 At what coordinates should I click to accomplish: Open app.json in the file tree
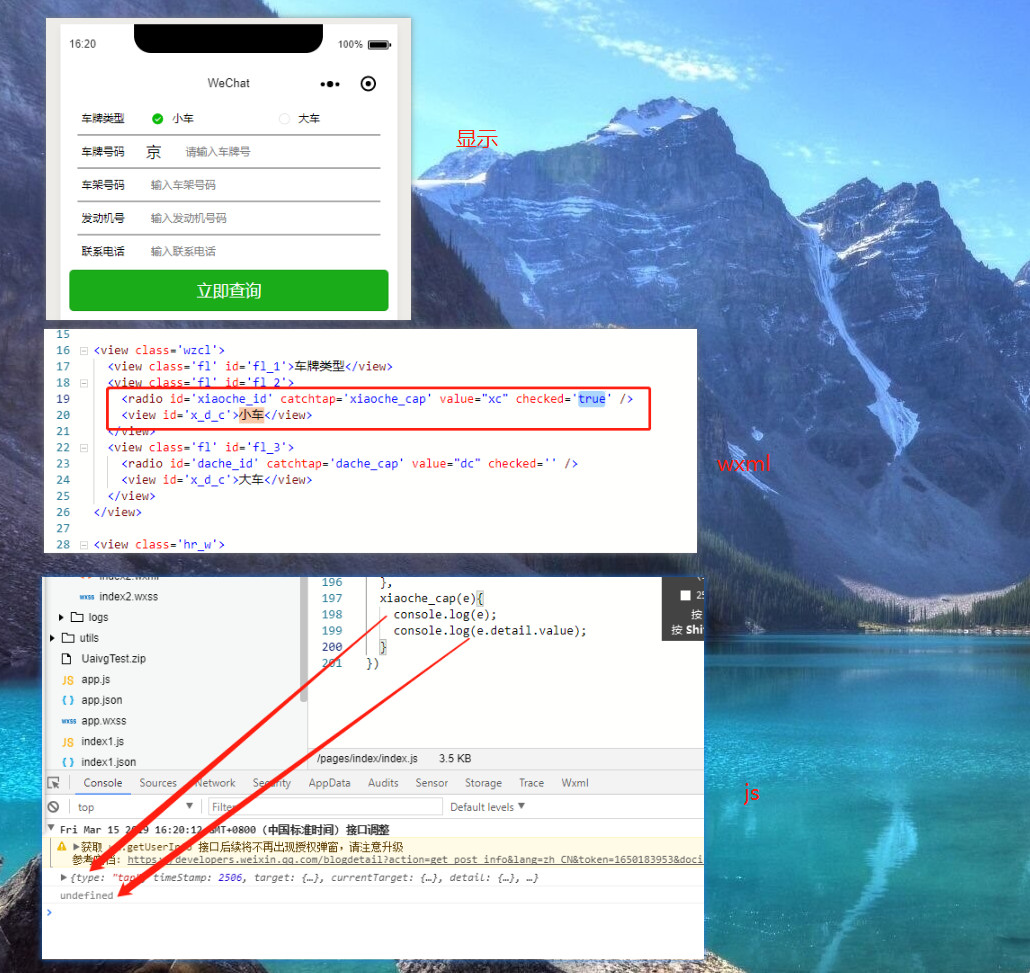click(x=102, y=700)
